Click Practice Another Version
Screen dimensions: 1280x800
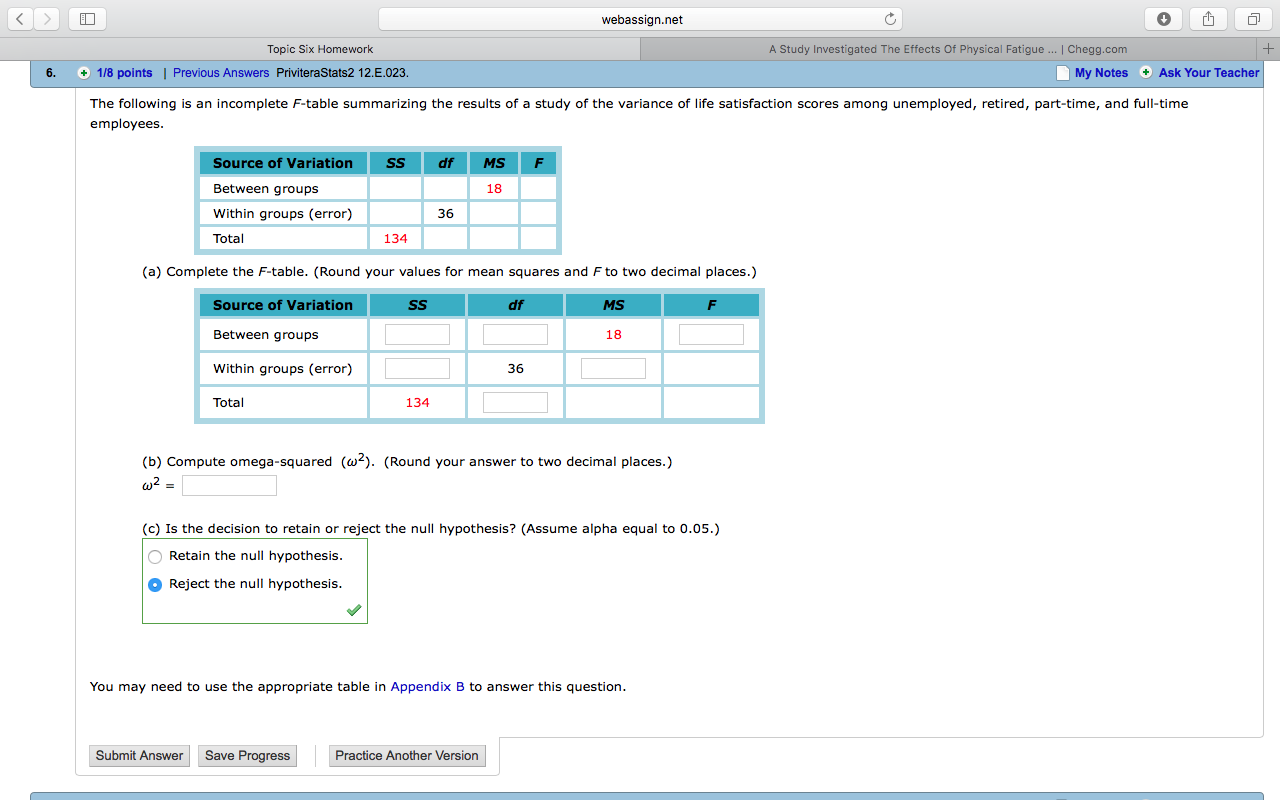[407, 756]
